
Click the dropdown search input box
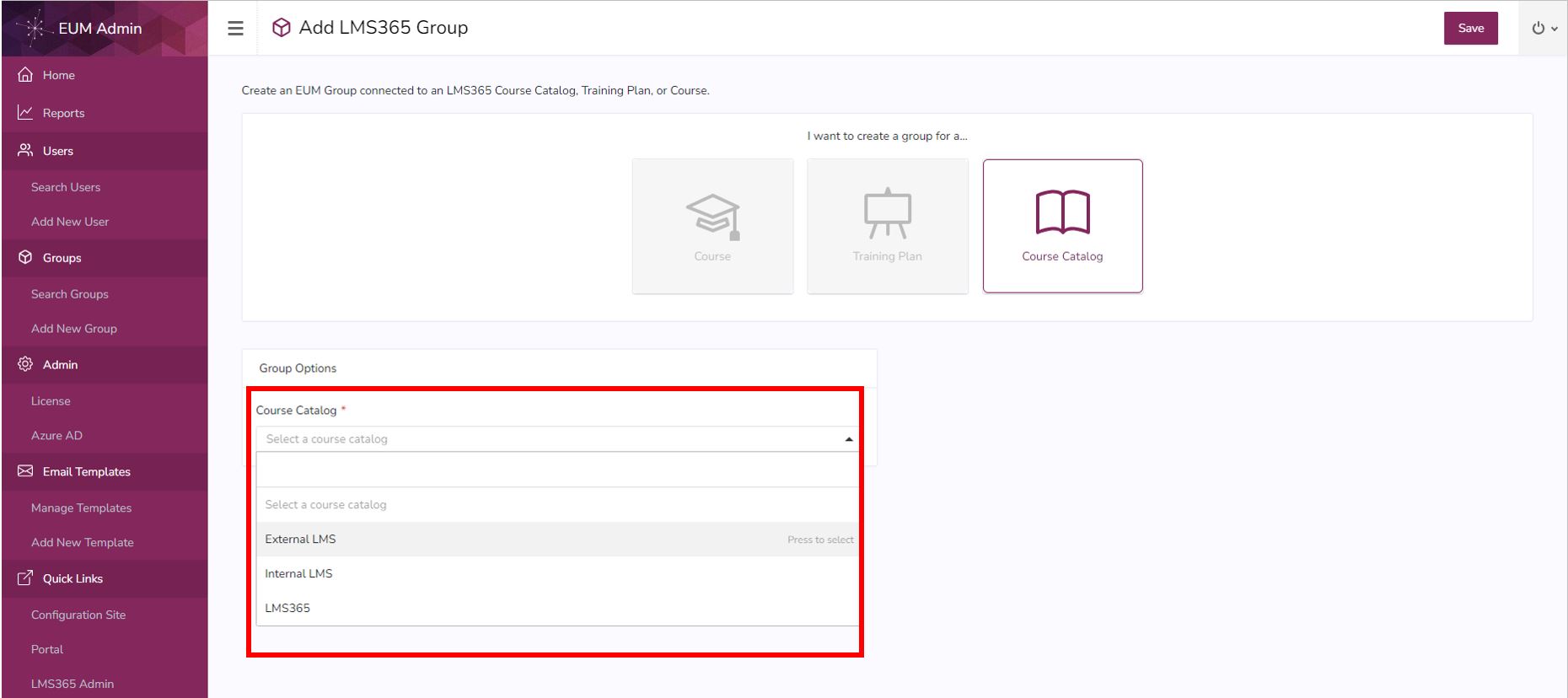click(557, 470)
